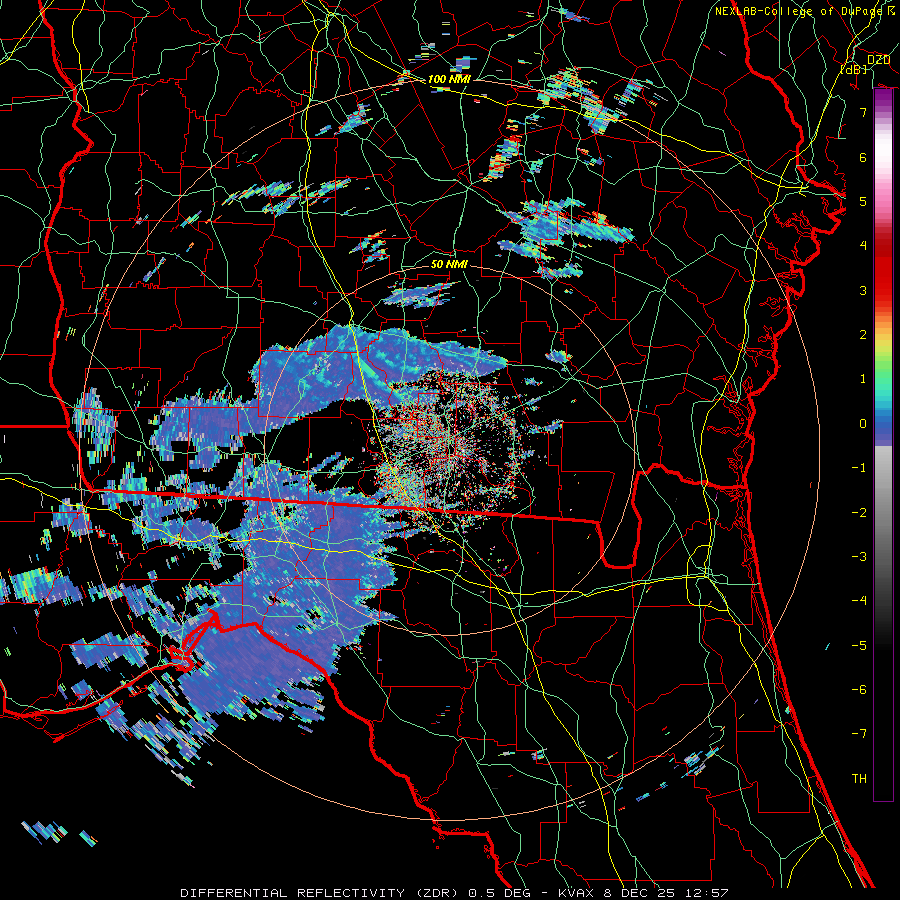The width and height of the screenshot is (900, 900).
Task: Click the DIFFERENTIAL REFLECTIVITY (ZDR) caption text
Action: (321, 893)
